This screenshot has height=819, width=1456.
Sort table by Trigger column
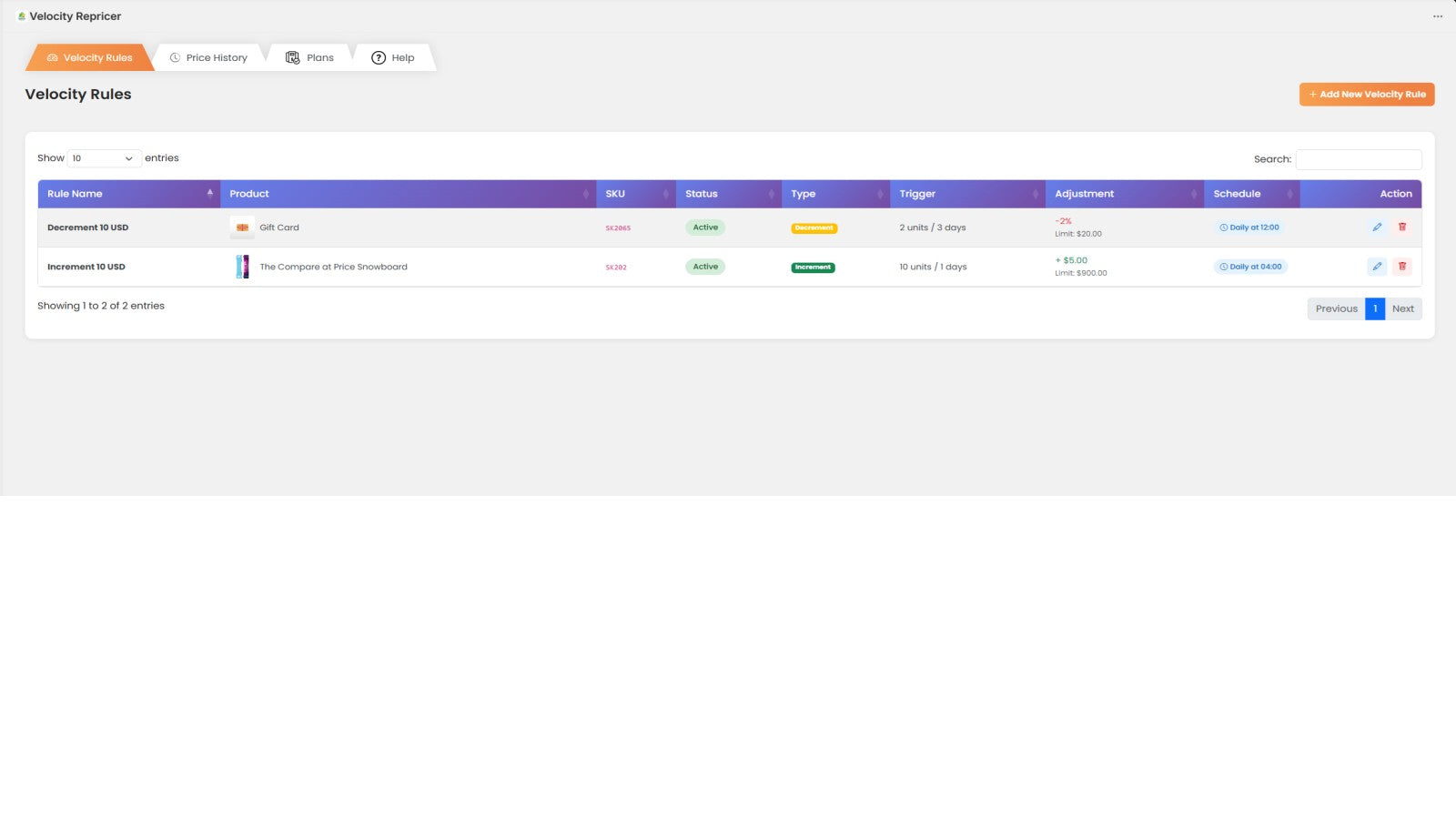point(967,194)
